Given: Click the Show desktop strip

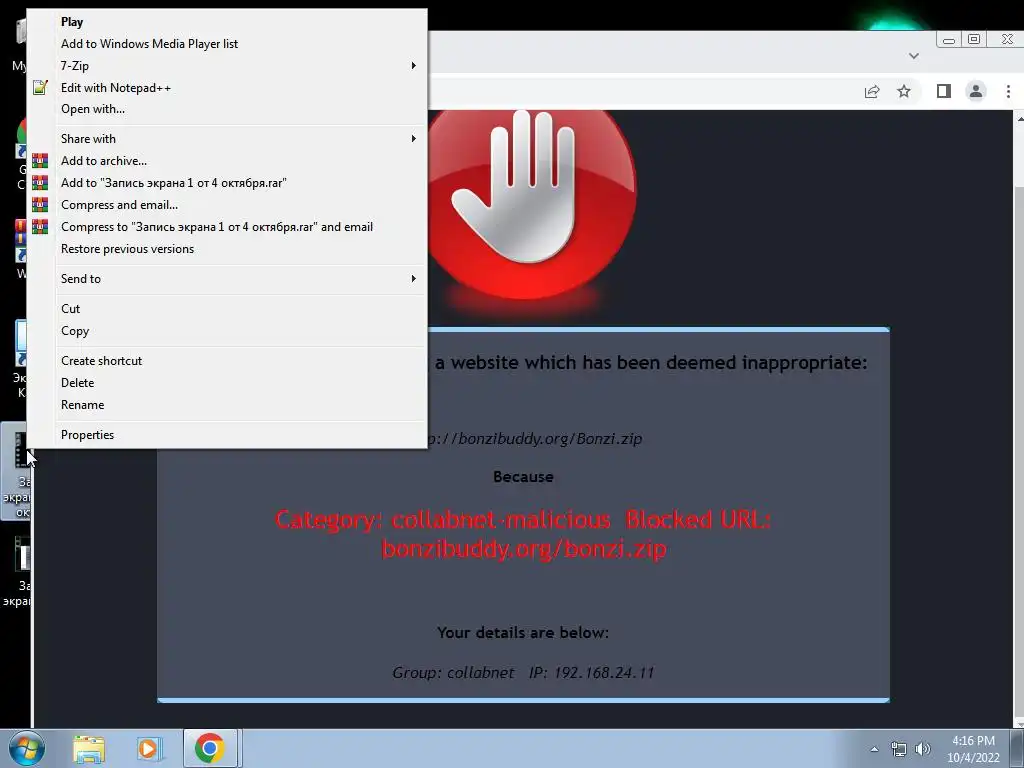Looking at the screenshot, I should [x=1017, y=748].
